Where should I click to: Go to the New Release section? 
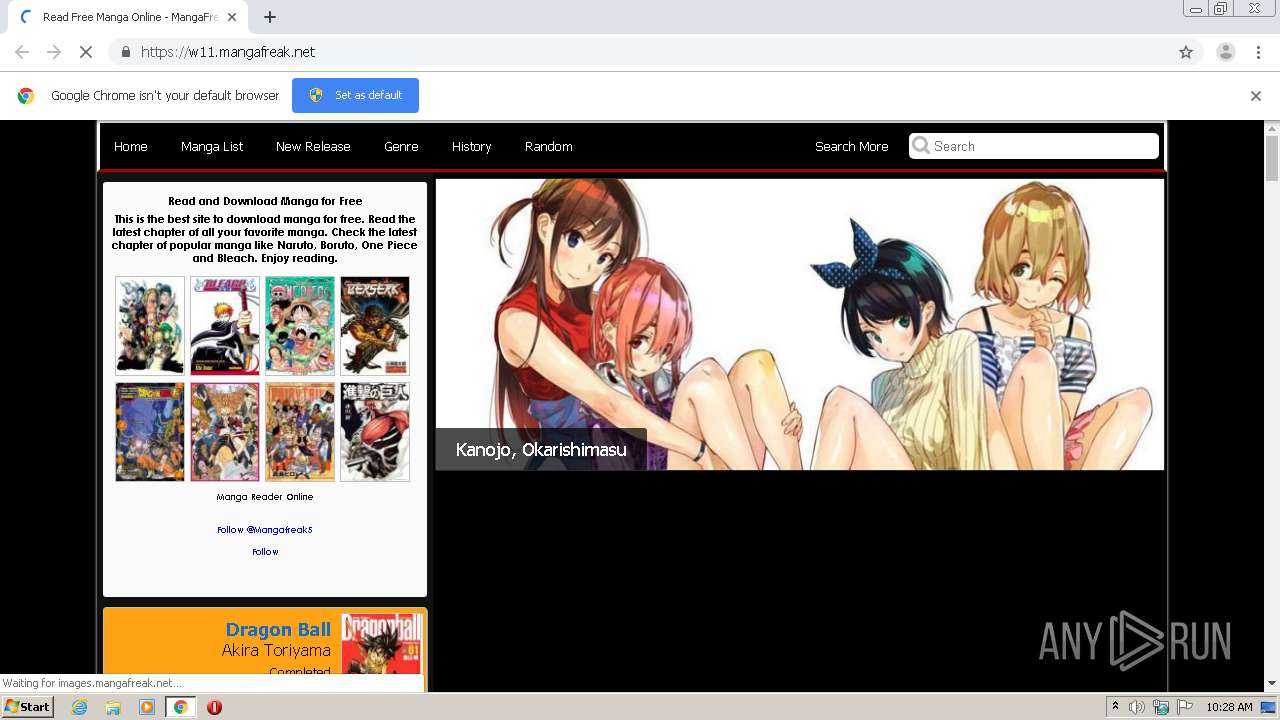[x=313, y=146]
